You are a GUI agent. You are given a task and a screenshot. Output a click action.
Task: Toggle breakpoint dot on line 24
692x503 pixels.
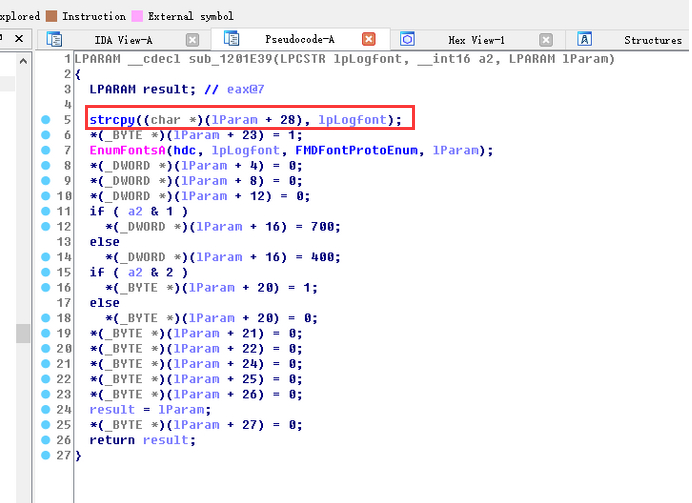[45, 409]
